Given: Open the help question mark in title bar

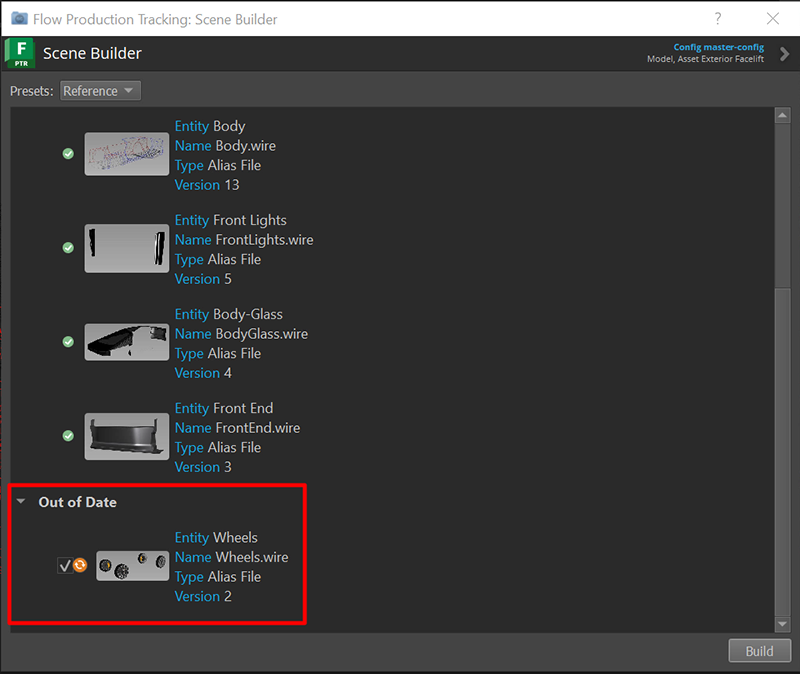Looking at the screenshot, I should (x=718, y=19).
